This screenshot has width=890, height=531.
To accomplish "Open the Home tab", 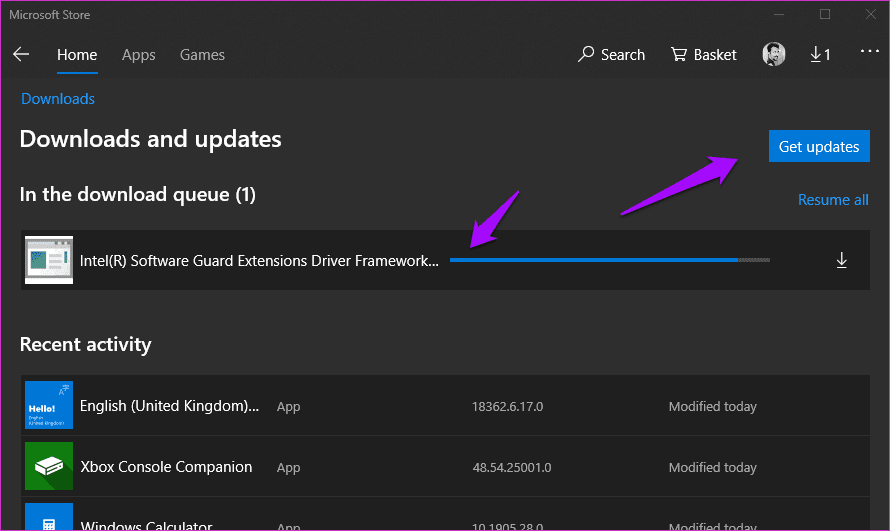I will pyautogui.click(x=77, y=55).
